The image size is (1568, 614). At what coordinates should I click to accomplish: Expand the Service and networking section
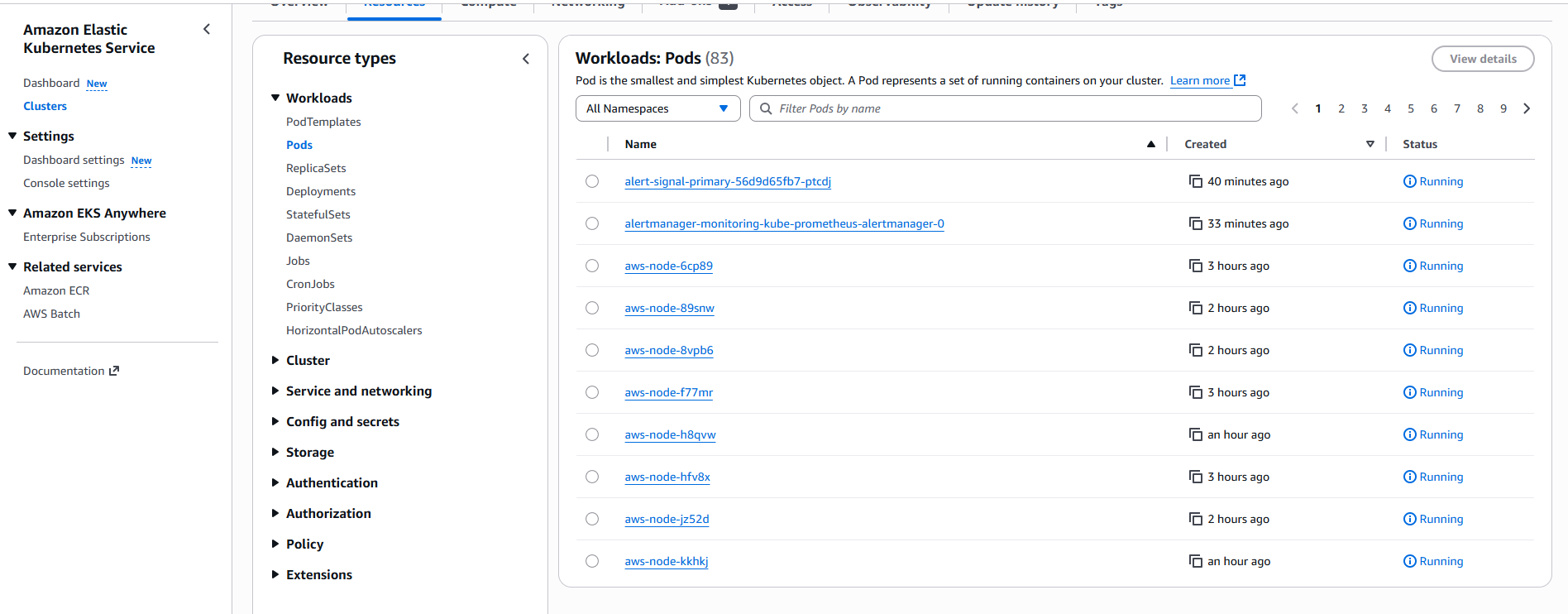358,391
